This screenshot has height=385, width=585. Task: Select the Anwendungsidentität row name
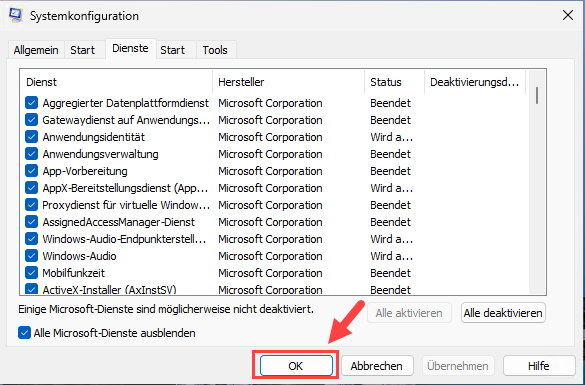93,137
